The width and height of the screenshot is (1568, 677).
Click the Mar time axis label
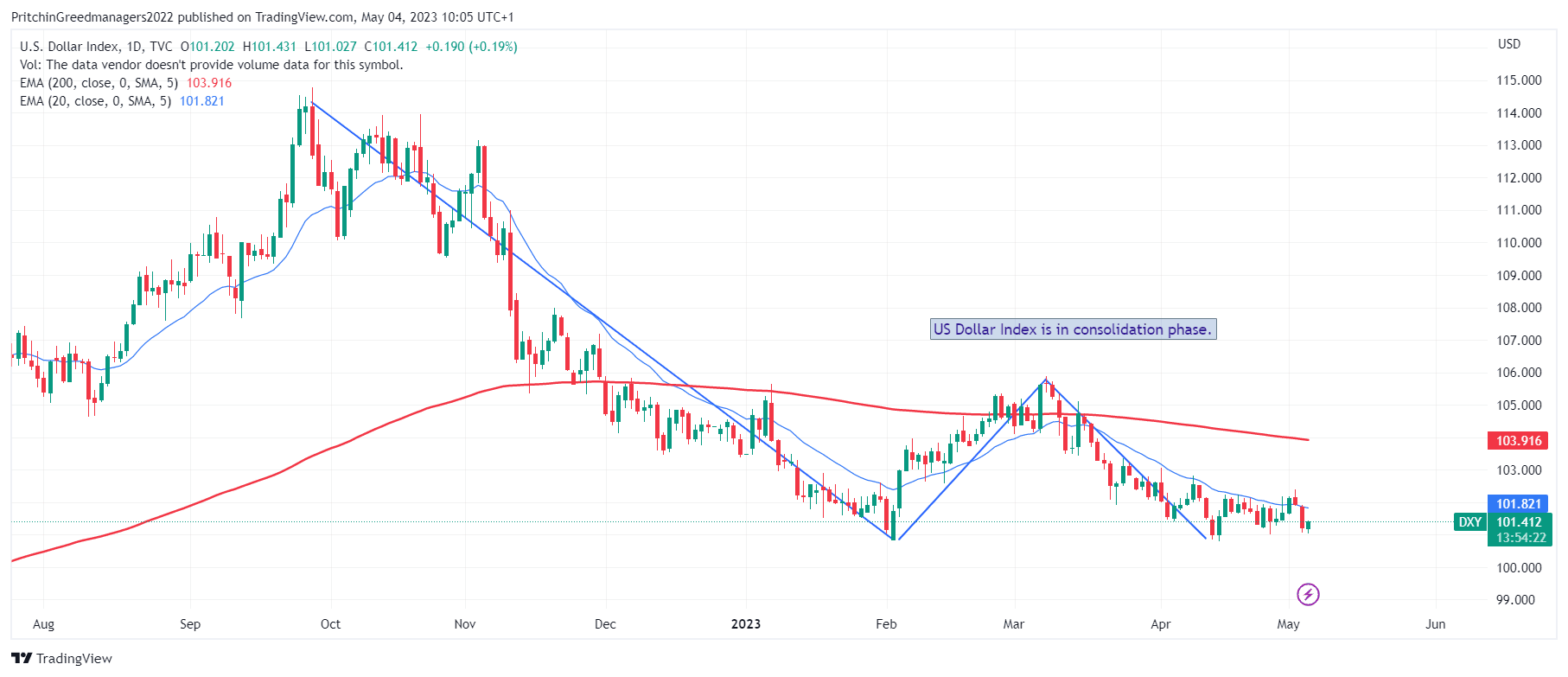(x=1013, y=624)
